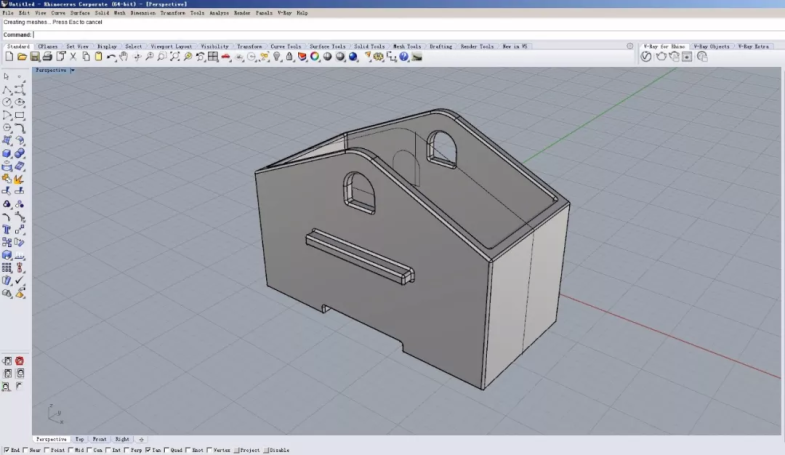Enable the Mid osnap checkbox
785x455 pixels.
pos(73,451)
